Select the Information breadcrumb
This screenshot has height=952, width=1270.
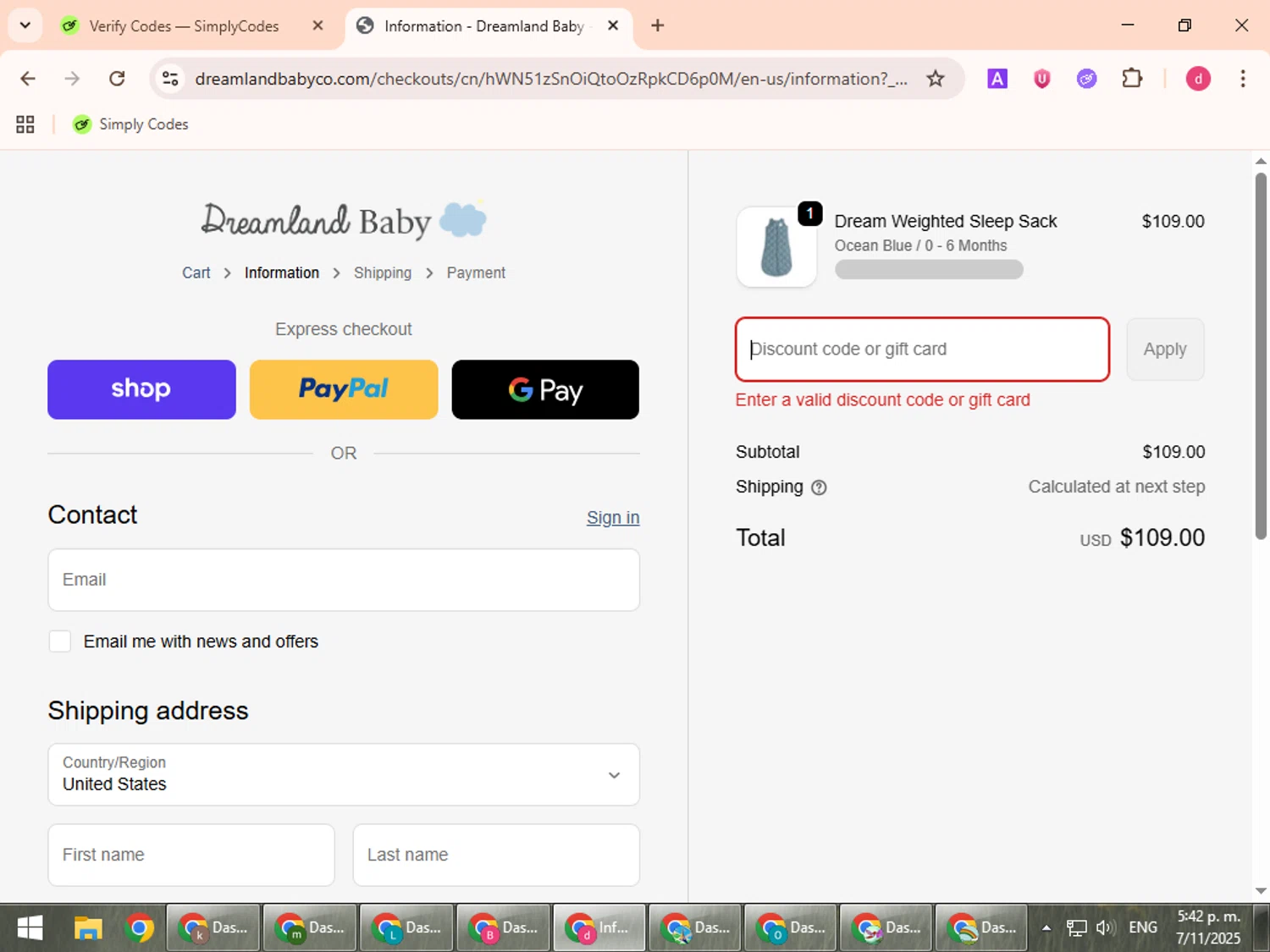[x=282, y=272]
